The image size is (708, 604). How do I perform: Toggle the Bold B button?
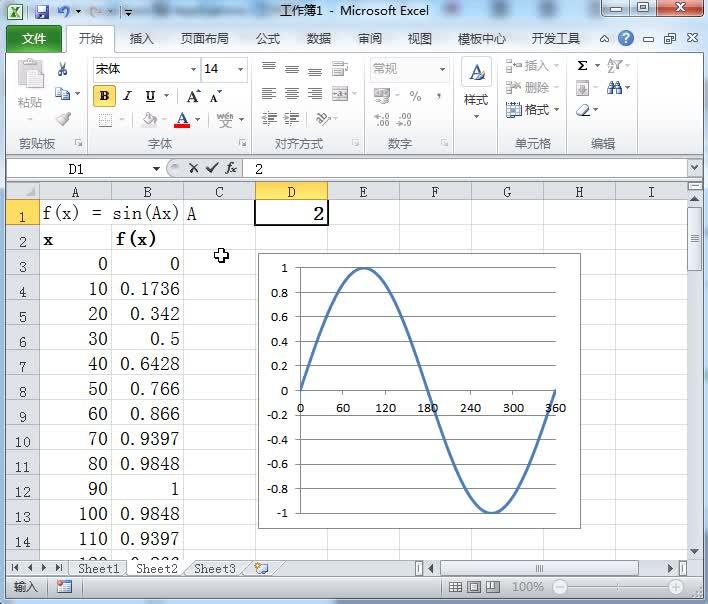[104, 96]
